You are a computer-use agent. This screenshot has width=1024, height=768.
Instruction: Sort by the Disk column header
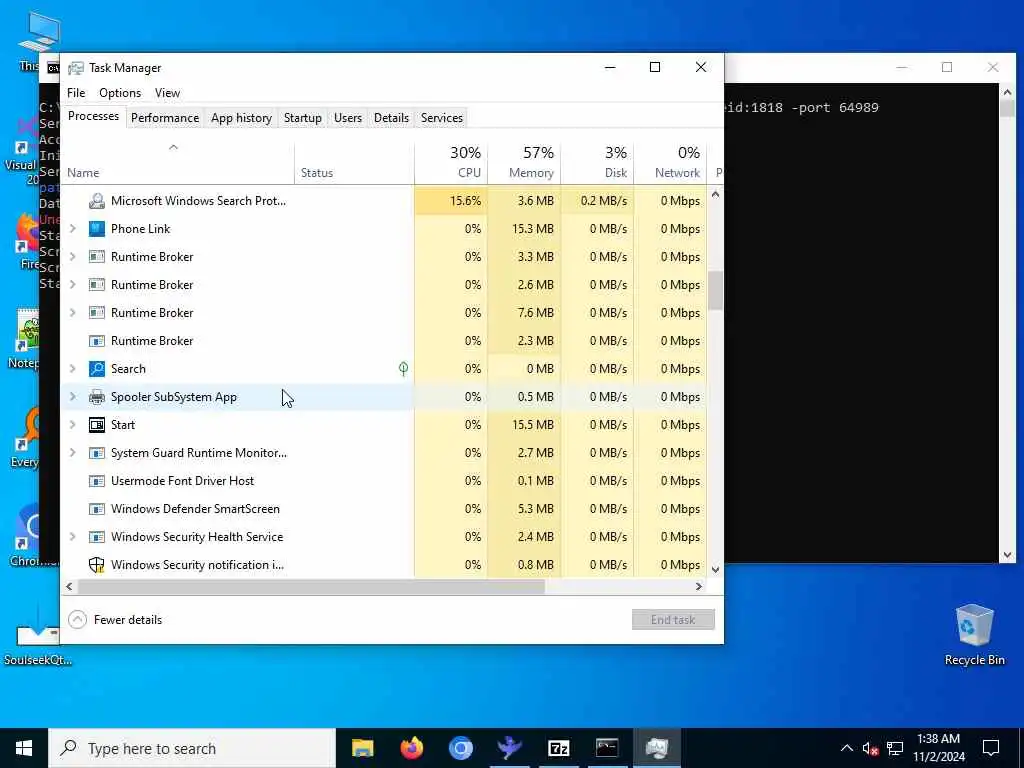pyautogui.click(x=598, y=163)
